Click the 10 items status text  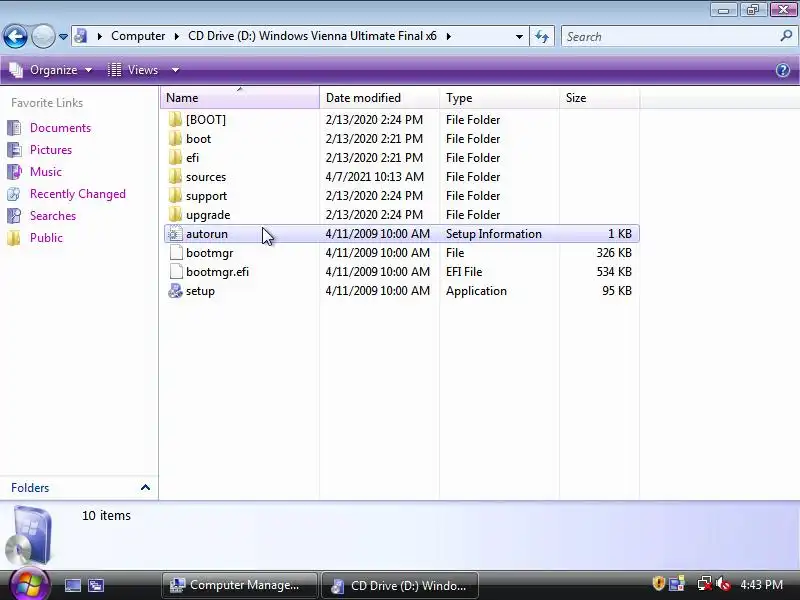106,516
